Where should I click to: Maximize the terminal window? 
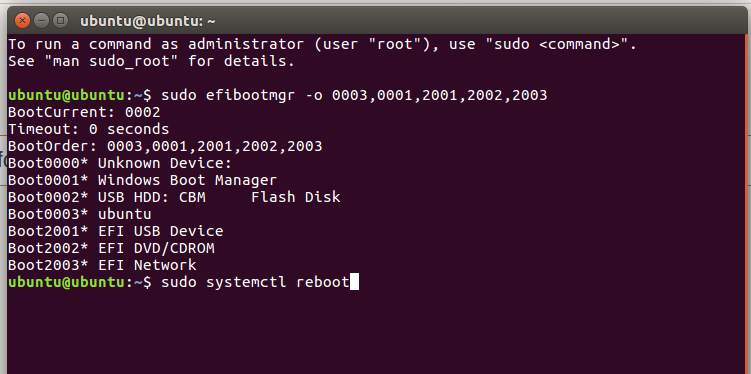[60, 21]
